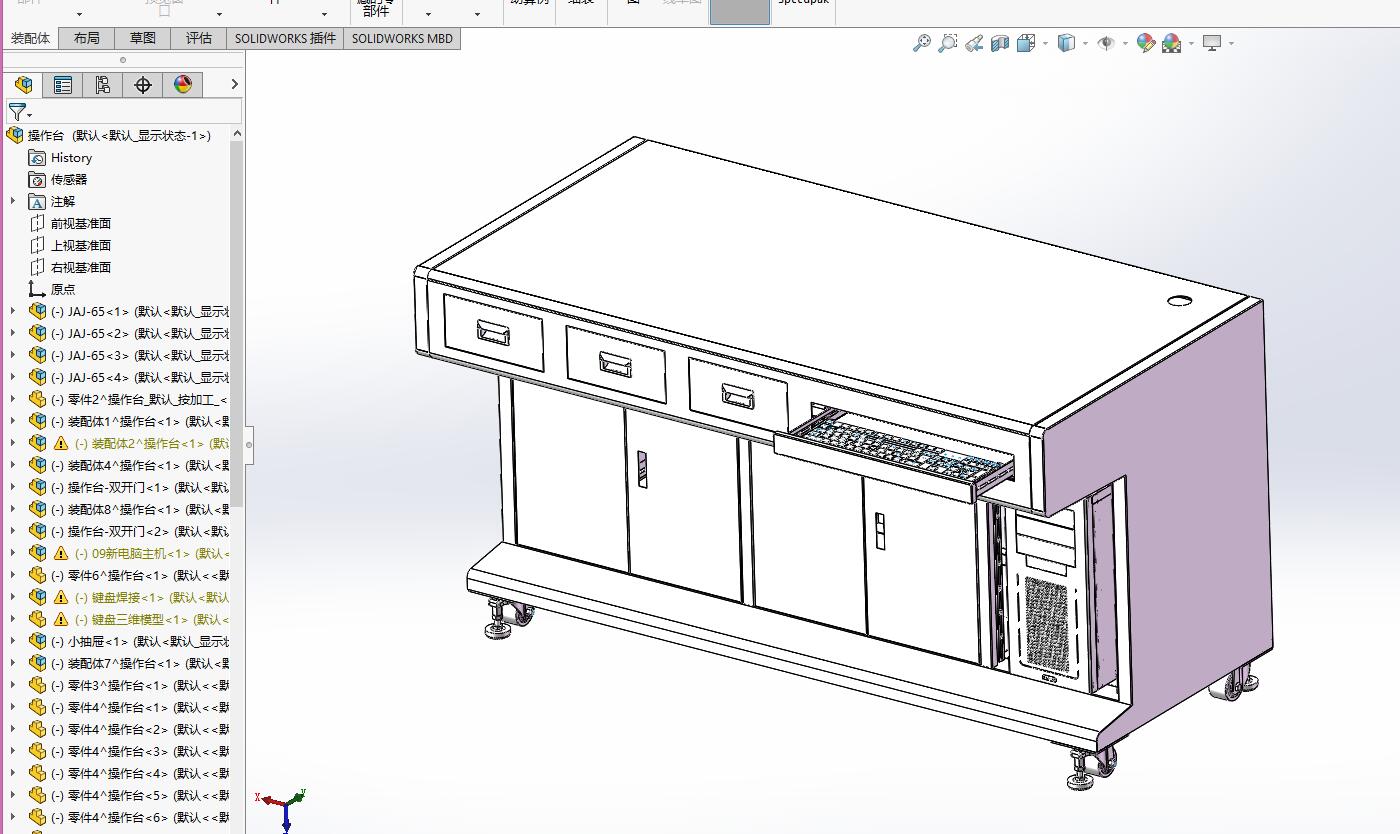The height and width of the screenshot is (834, 1400).
Task: Click the 零件4^操作台<2> part icon
Action: [x=38, y=729]
